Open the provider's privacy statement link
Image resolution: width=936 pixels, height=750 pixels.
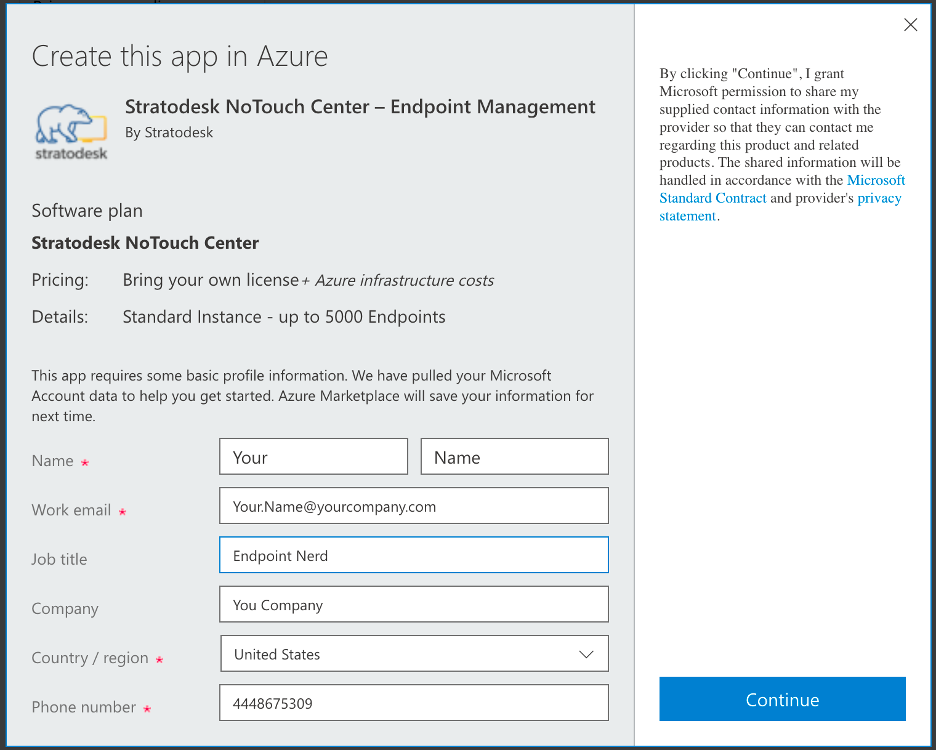click(x=780, y=207)
